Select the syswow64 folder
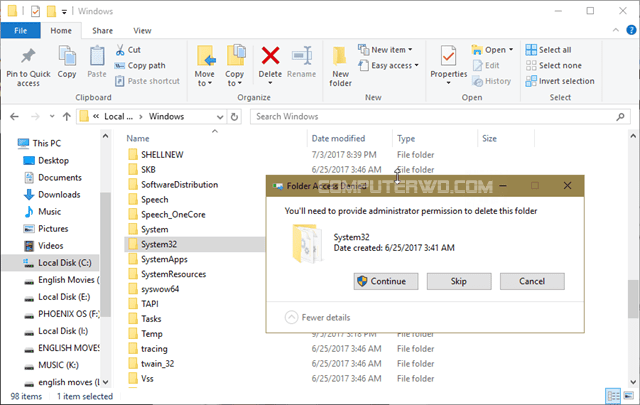 coord(154,289)
